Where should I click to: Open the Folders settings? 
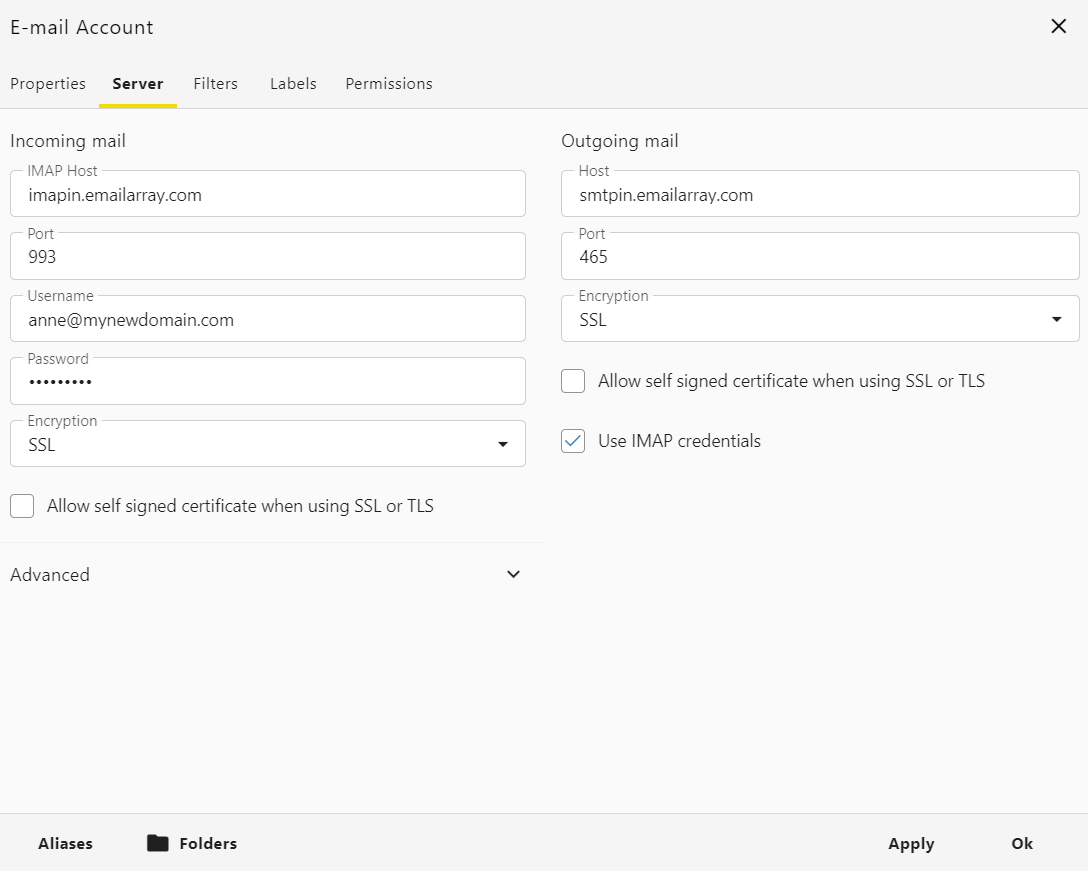pyautogui.click(x=207, y=843)
